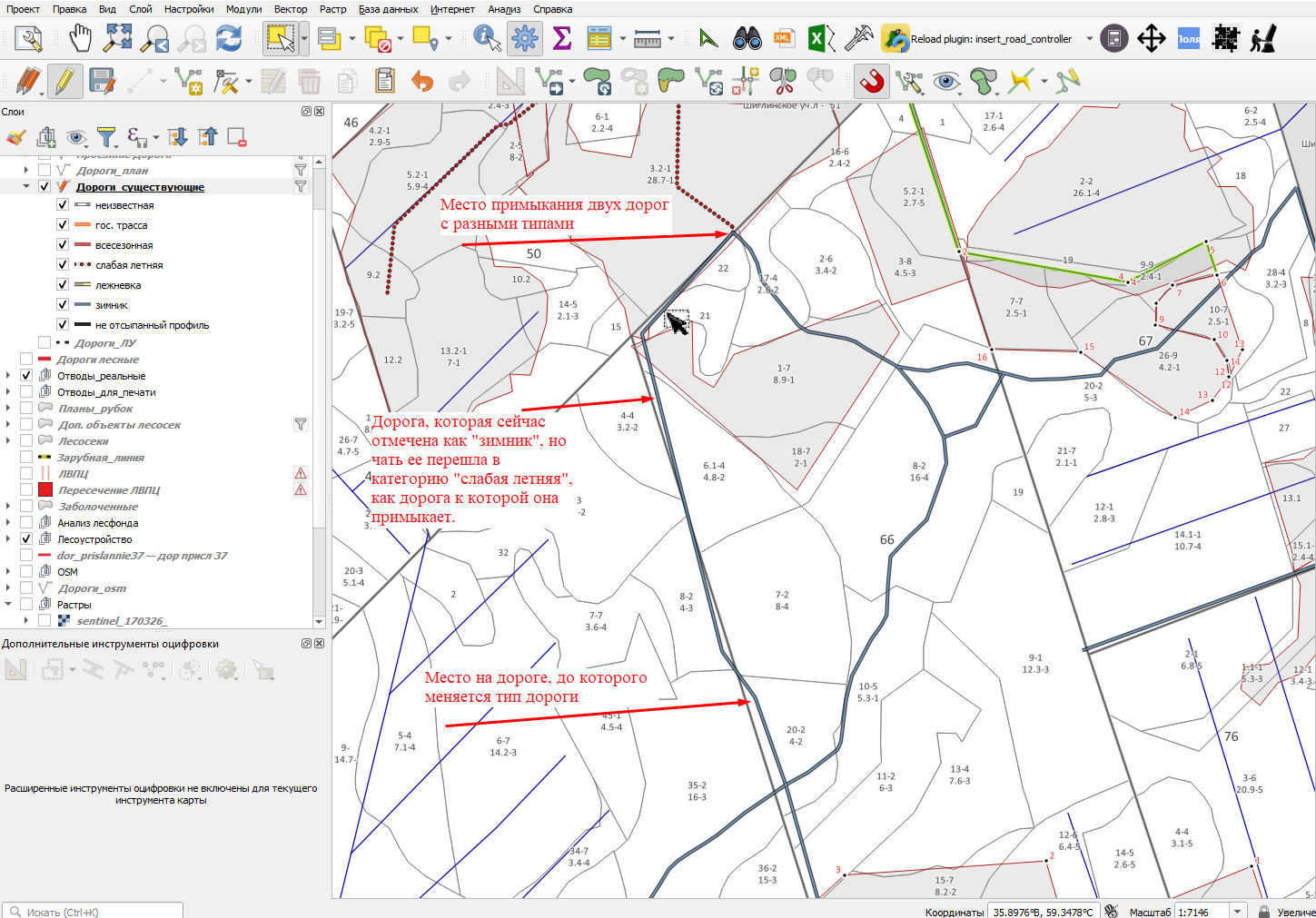Open the Statistical Summary sigma tool
The image size is (1316, 918).
tap(562, 39)
